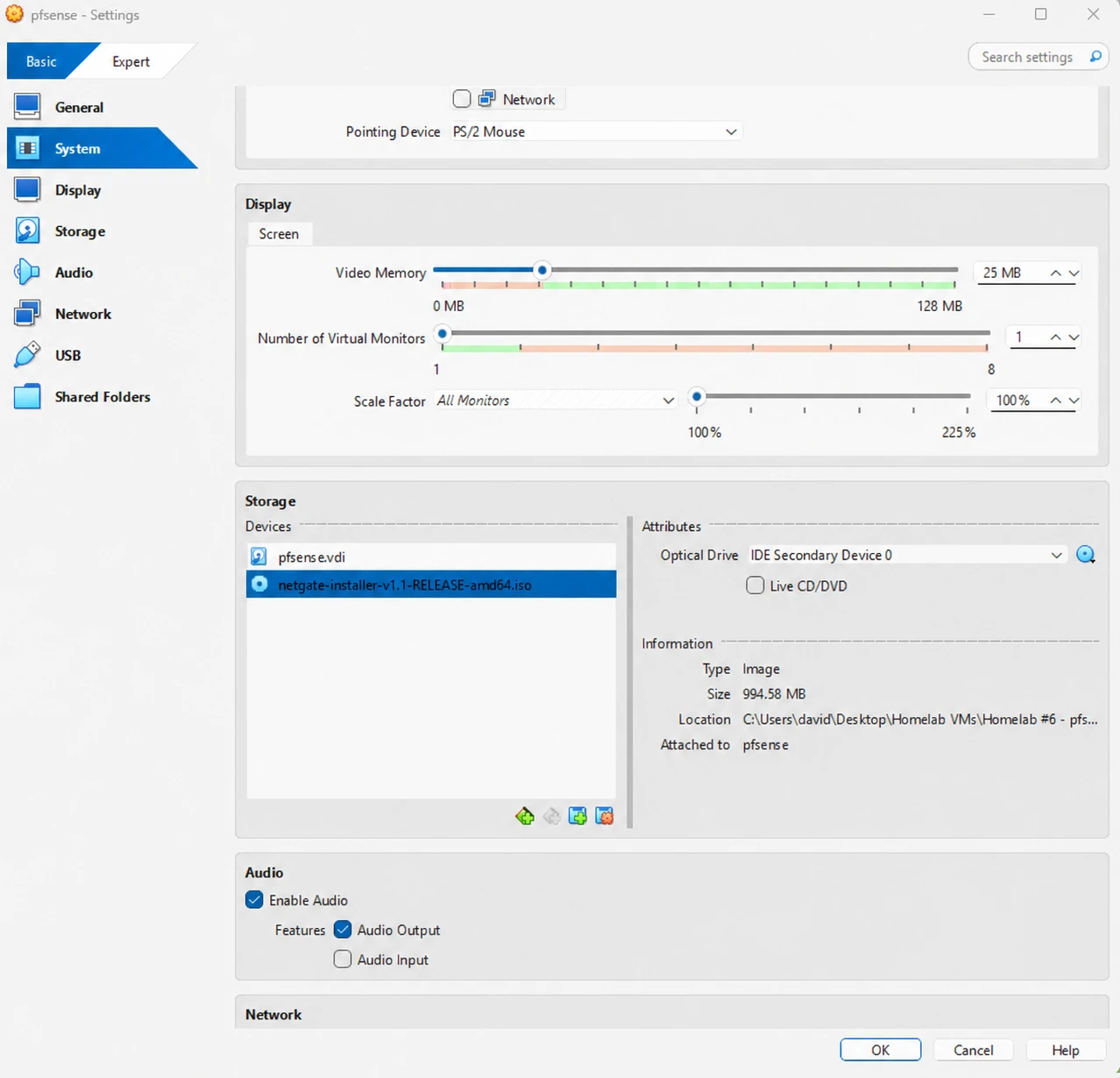The width and height of the screenshot is (1120, 1078).
Task: Increase Video Memory with up arrow
Action: [x=1056, y=273]
